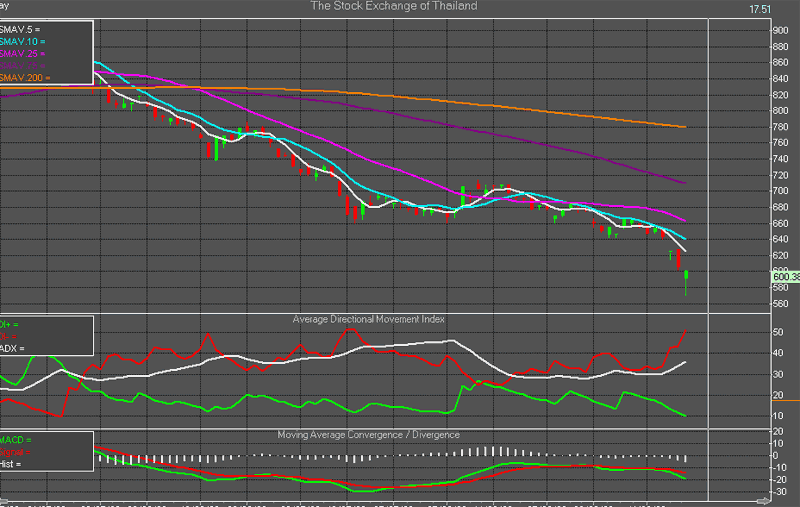Image resolution: width=800 pixels, height=507 pixels.
Task: Click the 900 price axis label
Action: point(780,31)
